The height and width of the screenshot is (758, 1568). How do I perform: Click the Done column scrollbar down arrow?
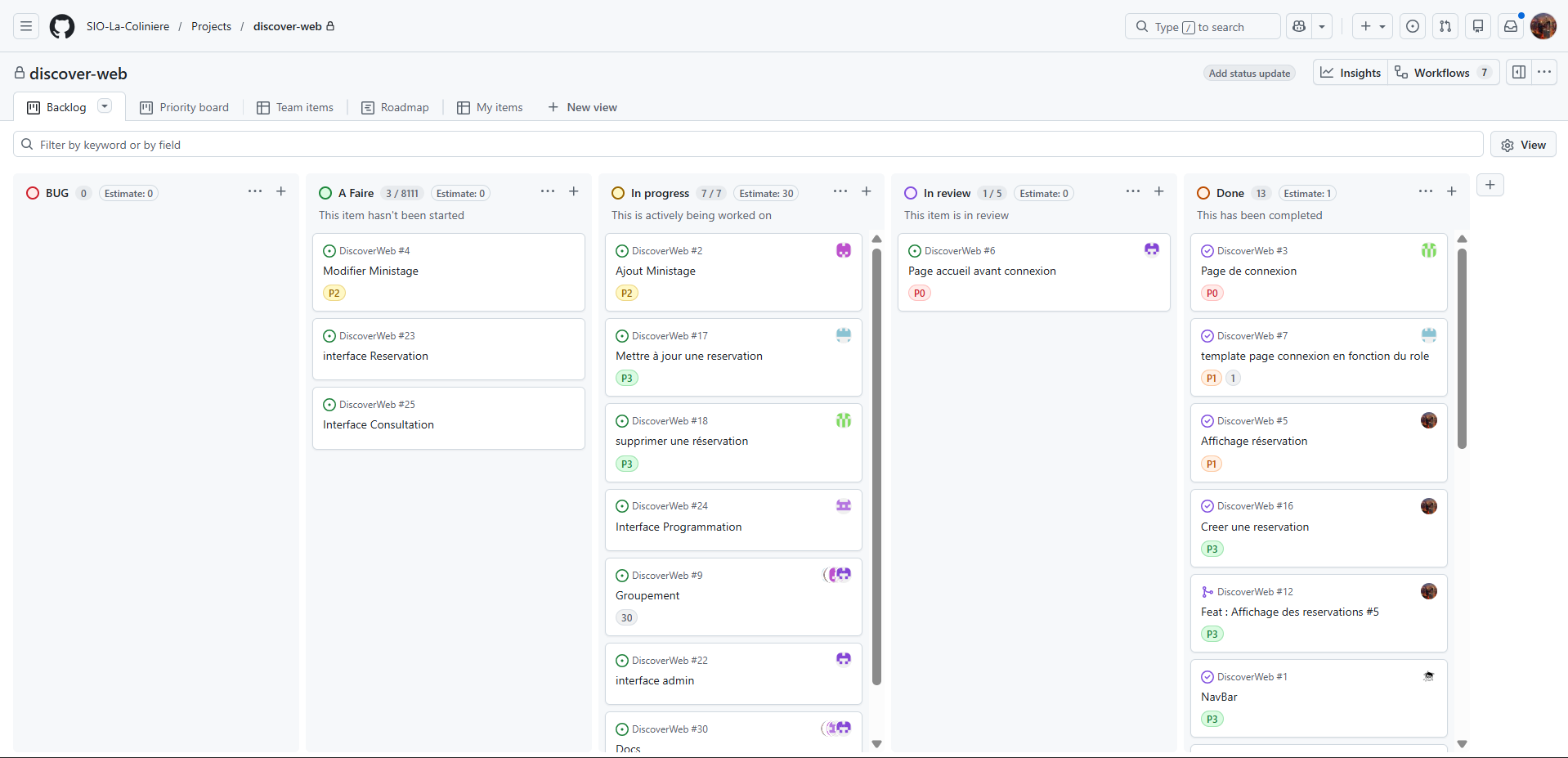[1463, 744]
